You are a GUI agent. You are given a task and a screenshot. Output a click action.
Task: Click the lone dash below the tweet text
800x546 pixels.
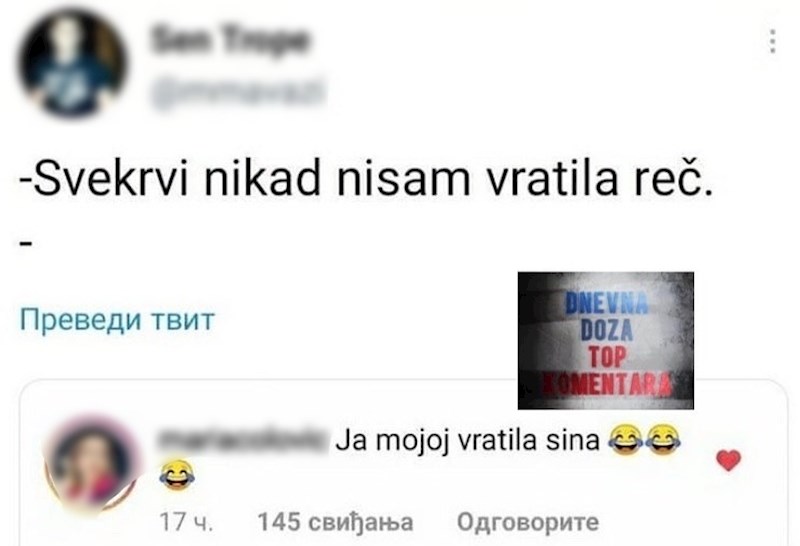click(x=26, y=243)
